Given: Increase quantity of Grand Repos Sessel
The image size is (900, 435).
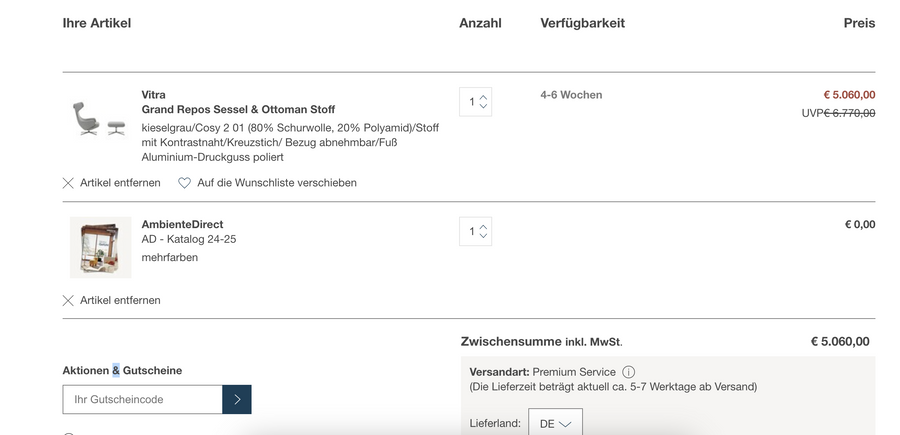Looking at the screenshot, I should [x=484, y=97].
